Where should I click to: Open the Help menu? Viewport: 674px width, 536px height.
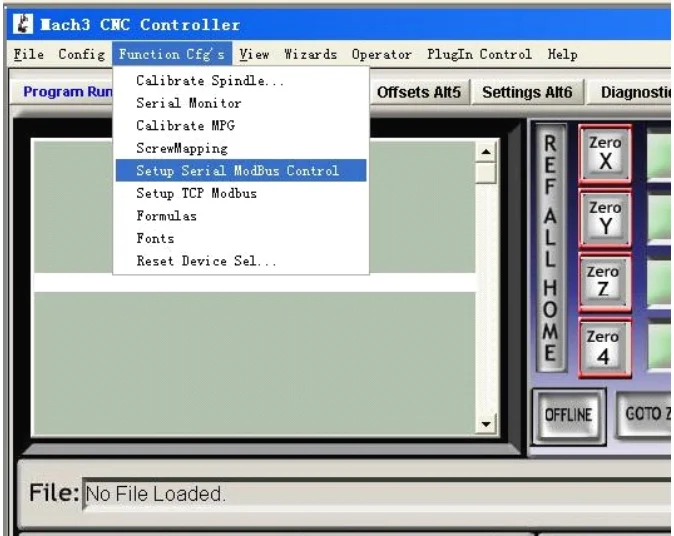[x=562, y=55]
